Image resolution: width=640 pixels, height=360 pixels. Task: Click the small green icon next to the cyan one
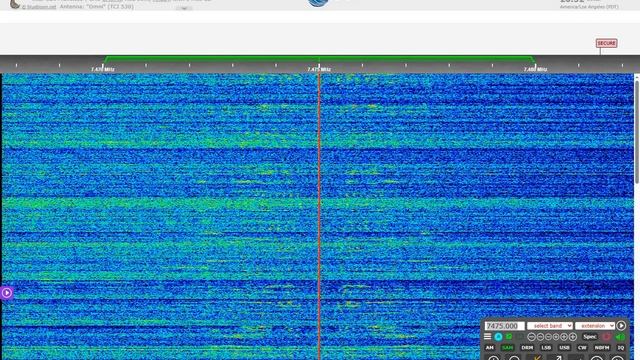(x=509, y=337)
